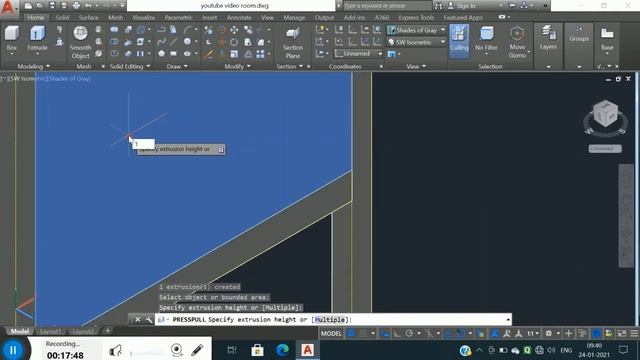Open Microsoft Edge from the taskbar
This screenshot has height=360, width=640.
tap(282, 350)
